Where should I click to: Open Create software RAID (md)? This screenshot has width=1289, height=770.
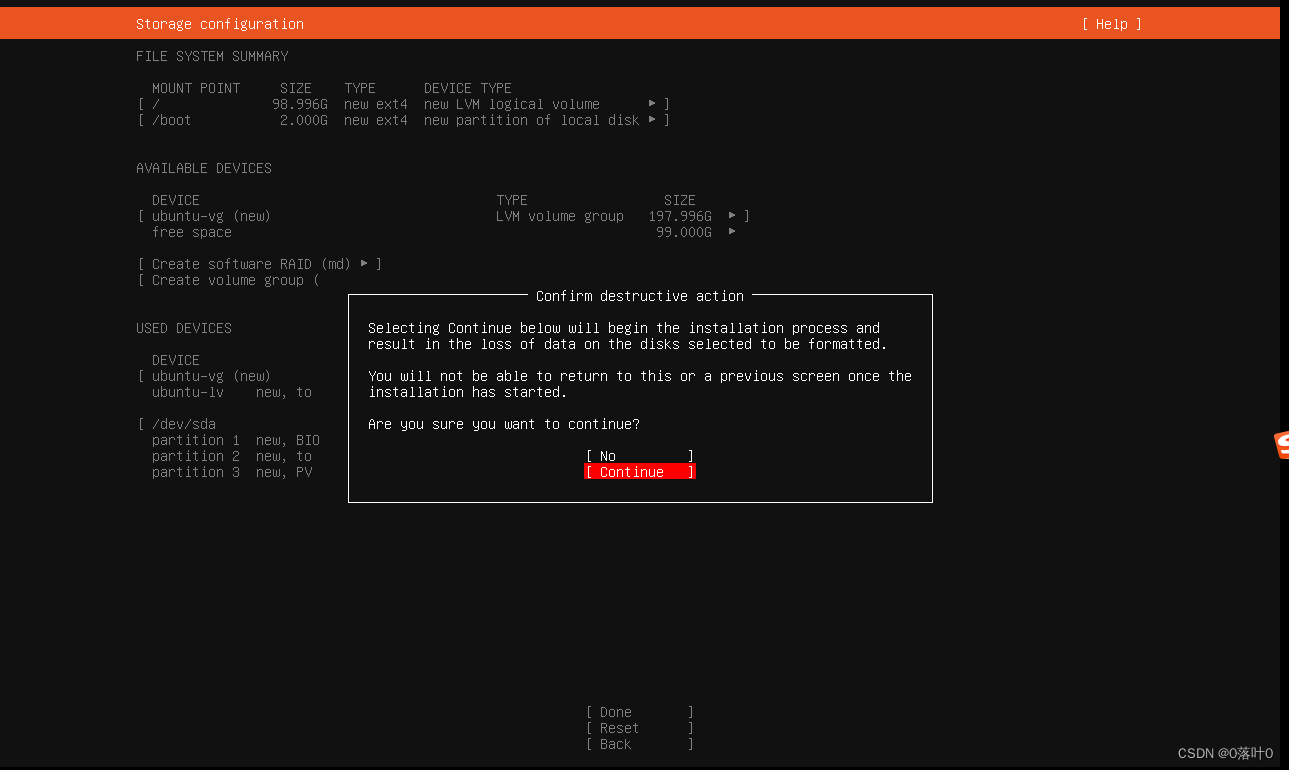point(260,264)
